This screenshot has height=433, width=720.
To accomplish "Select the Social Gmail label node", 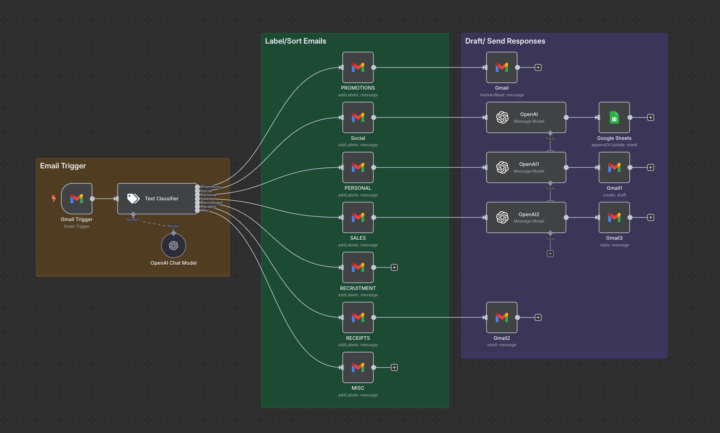I will pyautogui.click(x=358, y=118).
